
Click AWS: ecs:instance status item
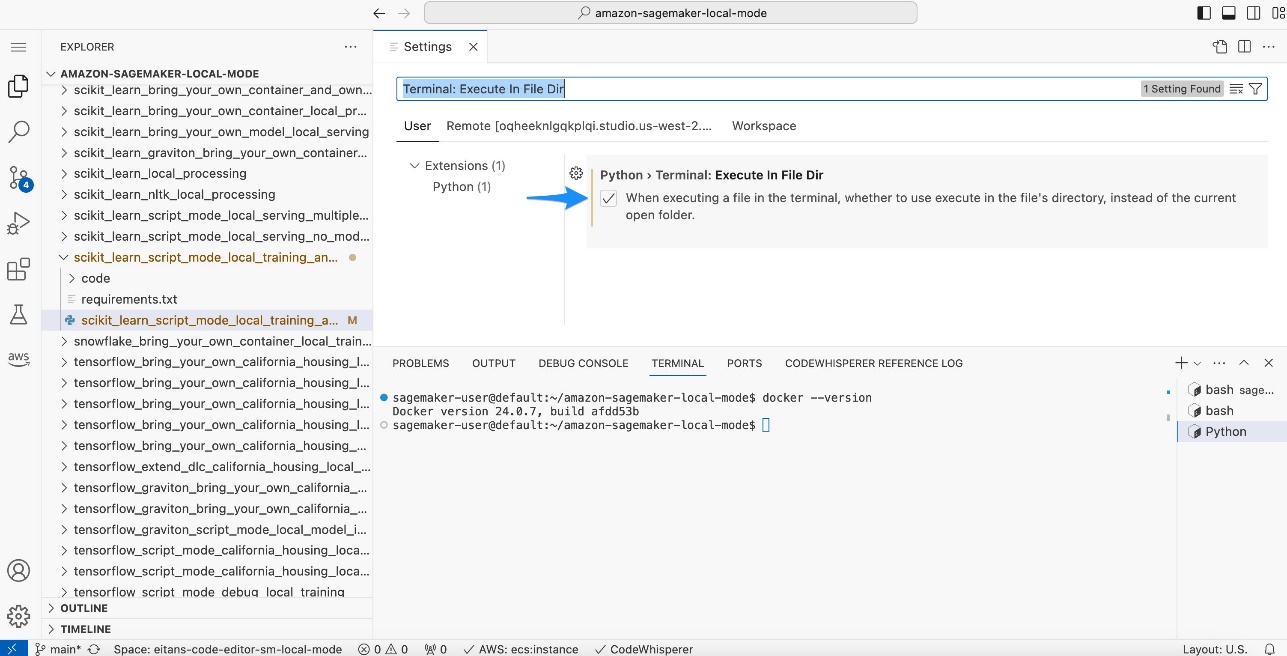[x=519, y=649]
